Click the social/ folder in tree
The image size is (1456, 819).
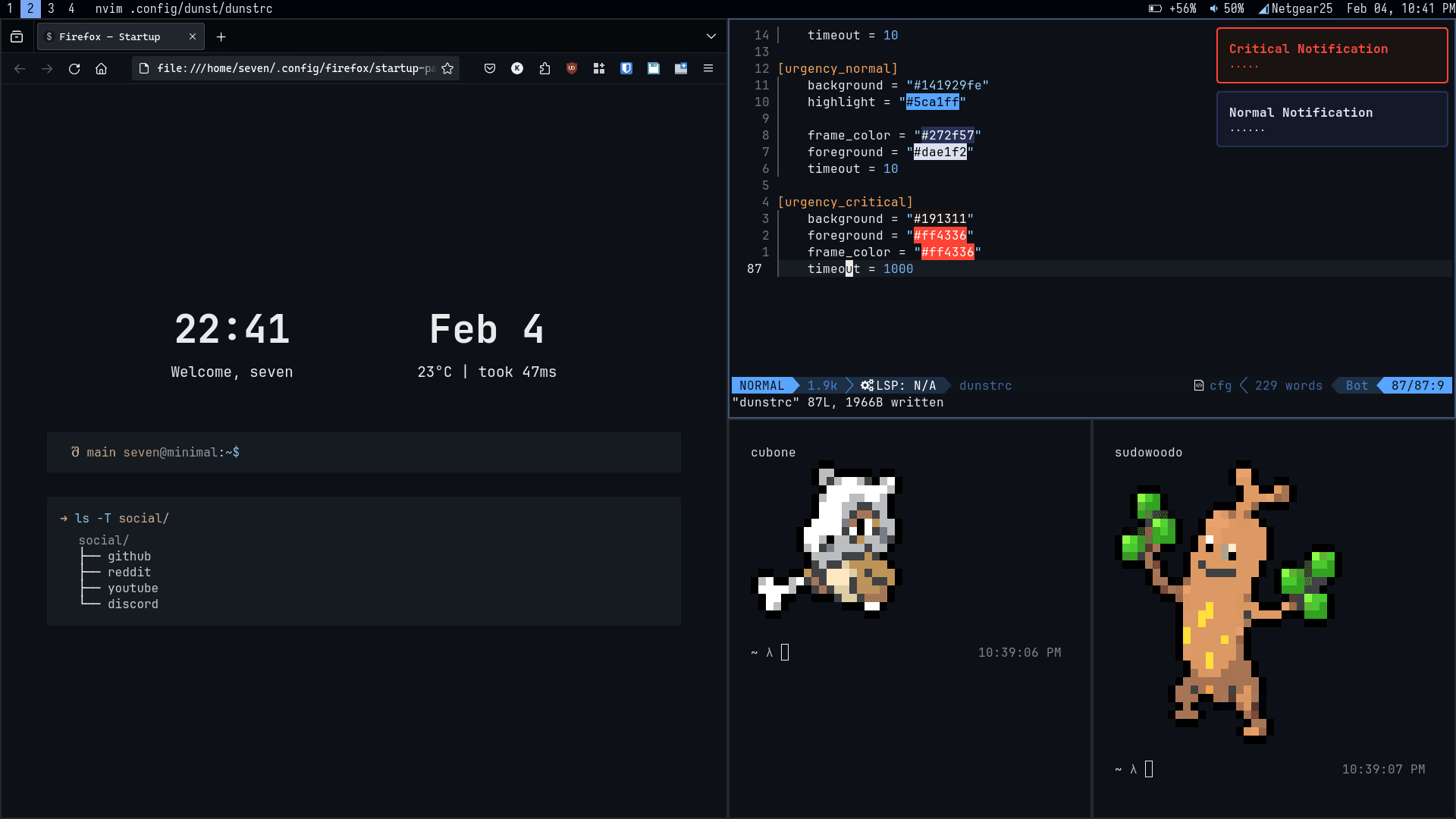click(104, 541)
